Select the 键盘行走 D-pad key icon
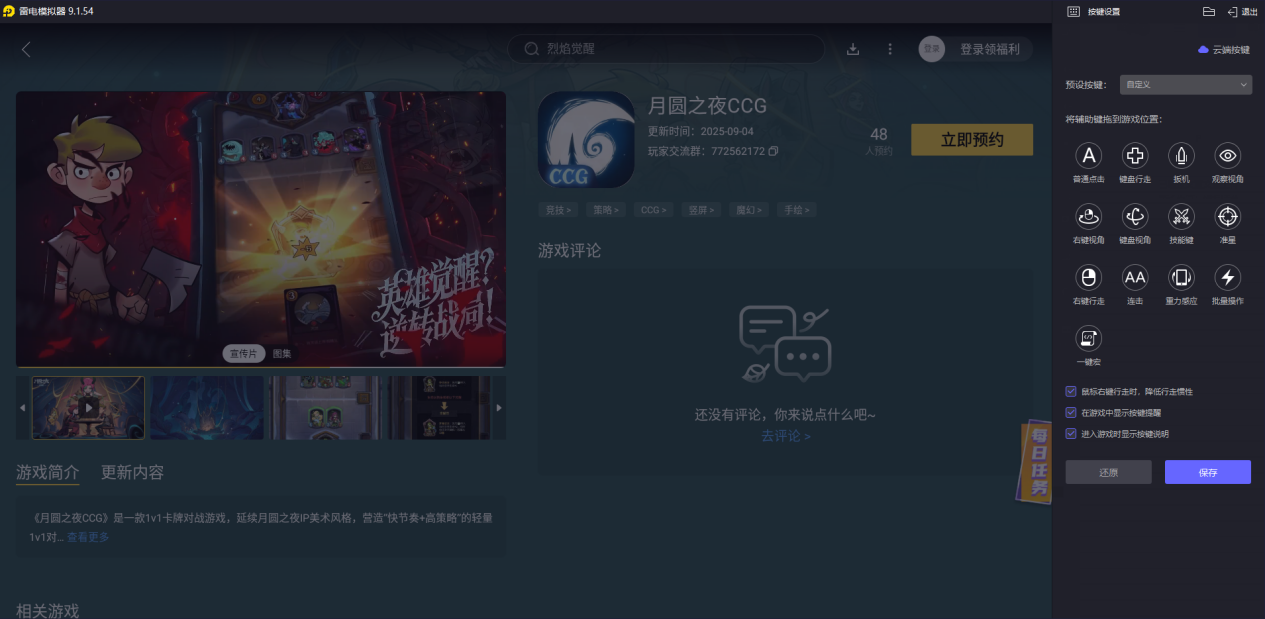The width and height of the screenshot is (1265, 619). pos(1135,155)
